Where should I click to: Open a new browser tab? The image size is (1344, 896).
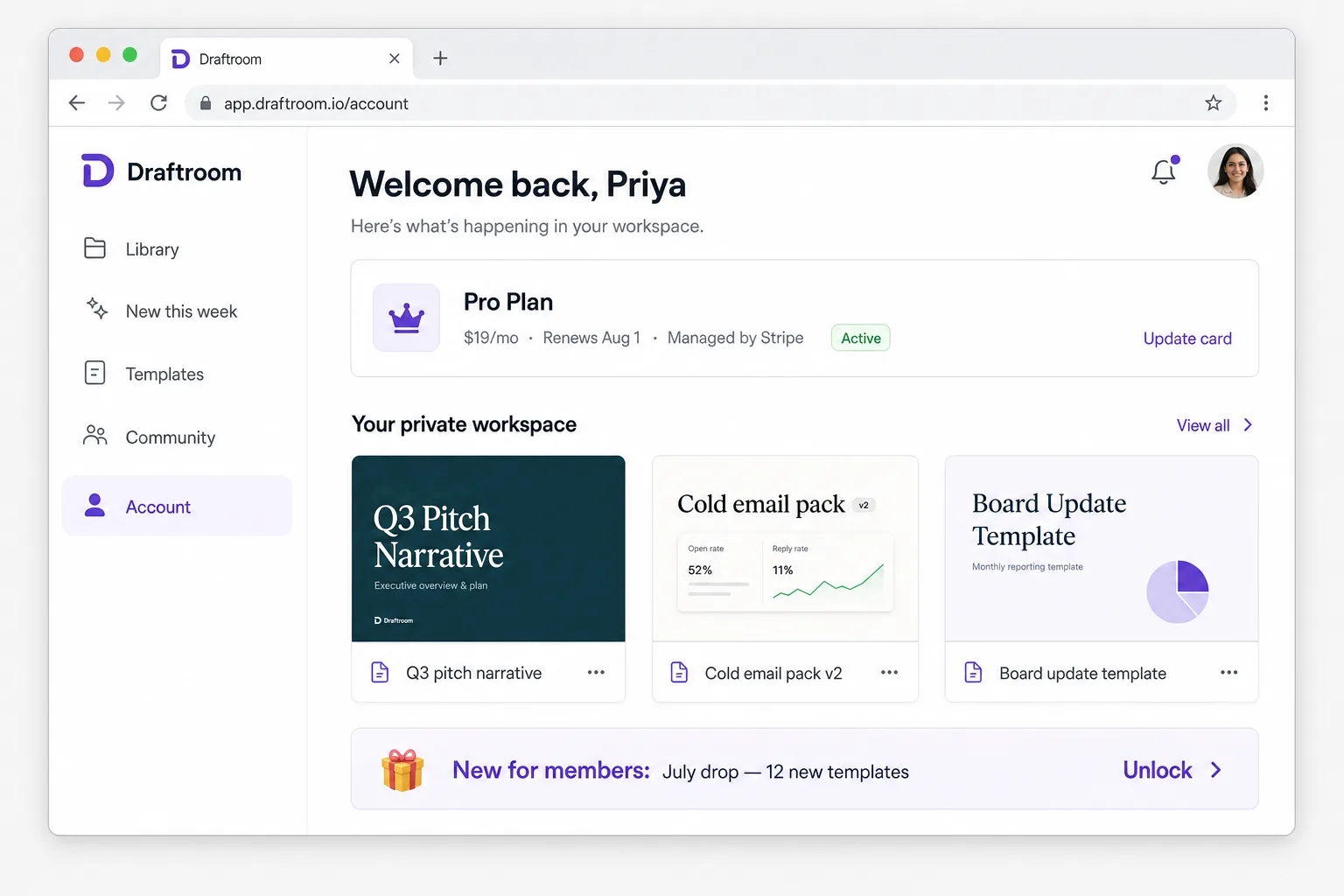point(440,59)
